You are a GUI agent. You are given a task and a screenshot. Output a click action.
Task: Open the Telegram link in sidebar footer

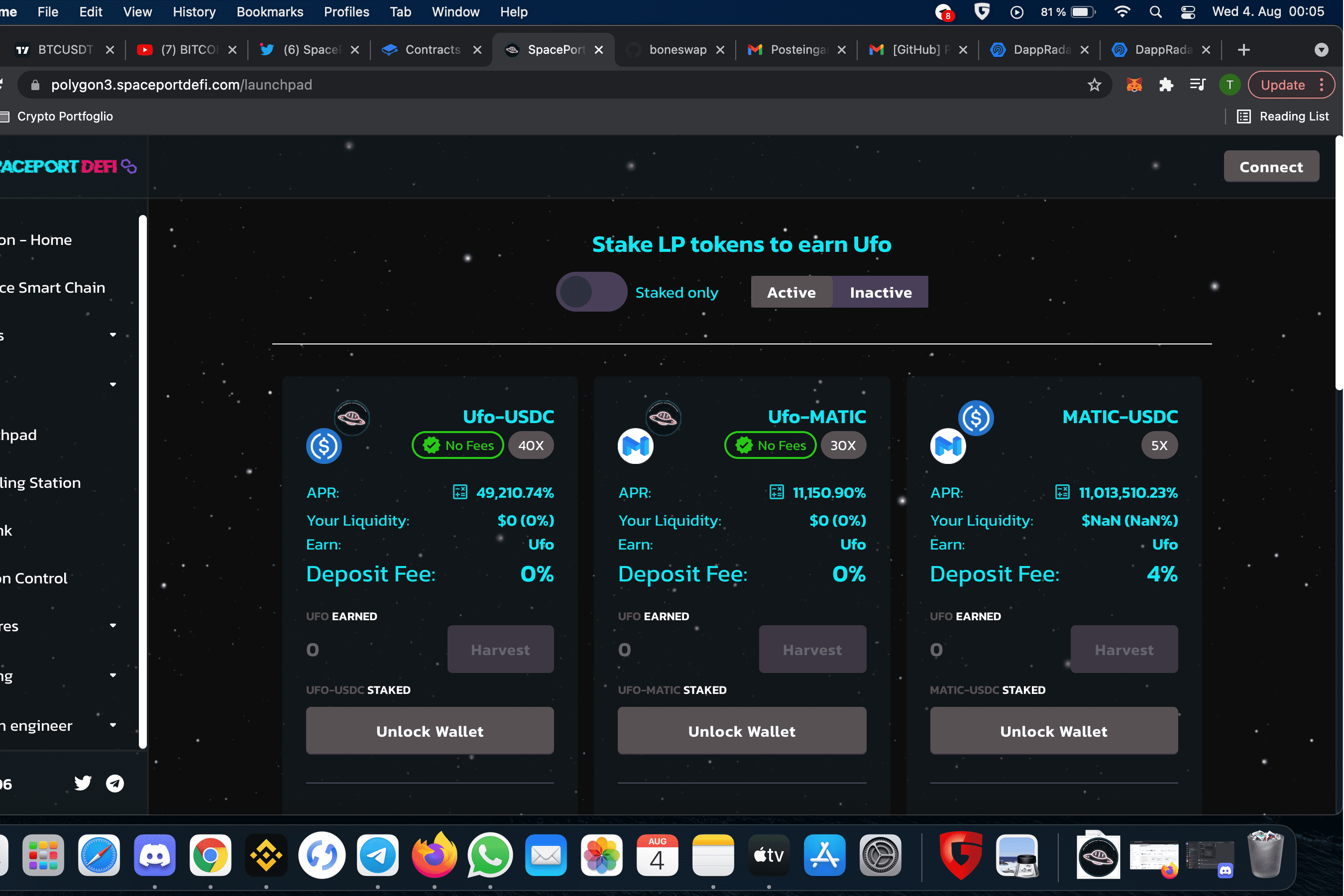point(115,783)
